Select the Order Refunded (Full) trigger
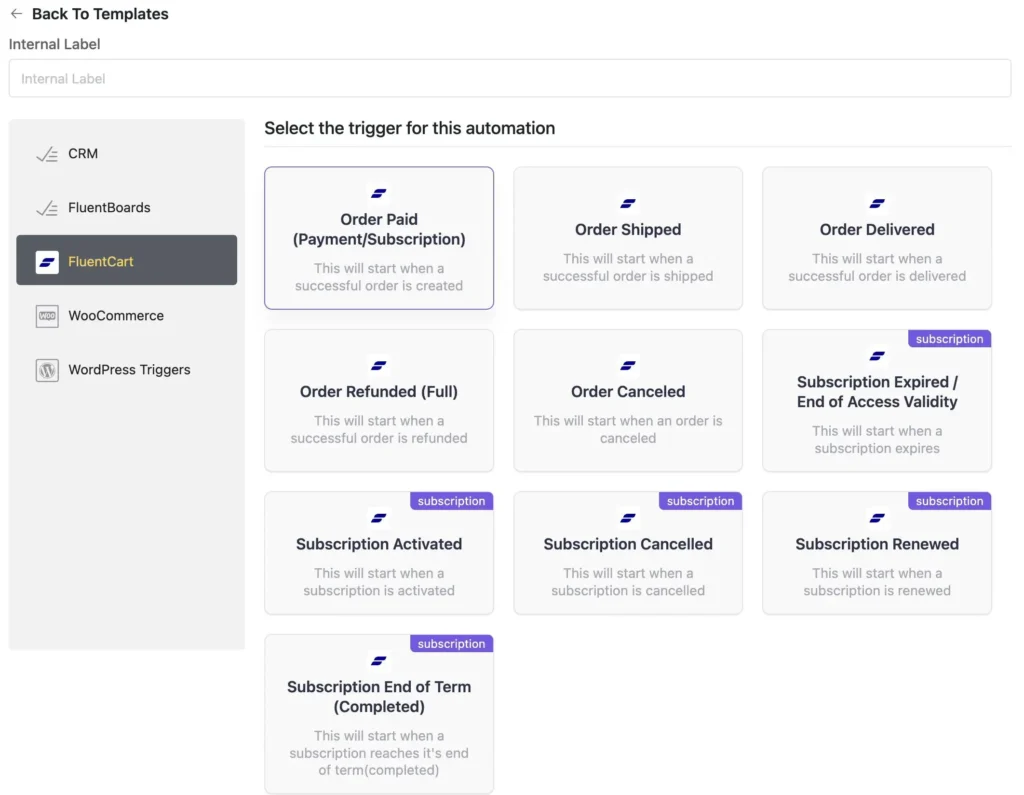This screenshot has width=1024, height=795. [379, 402]
